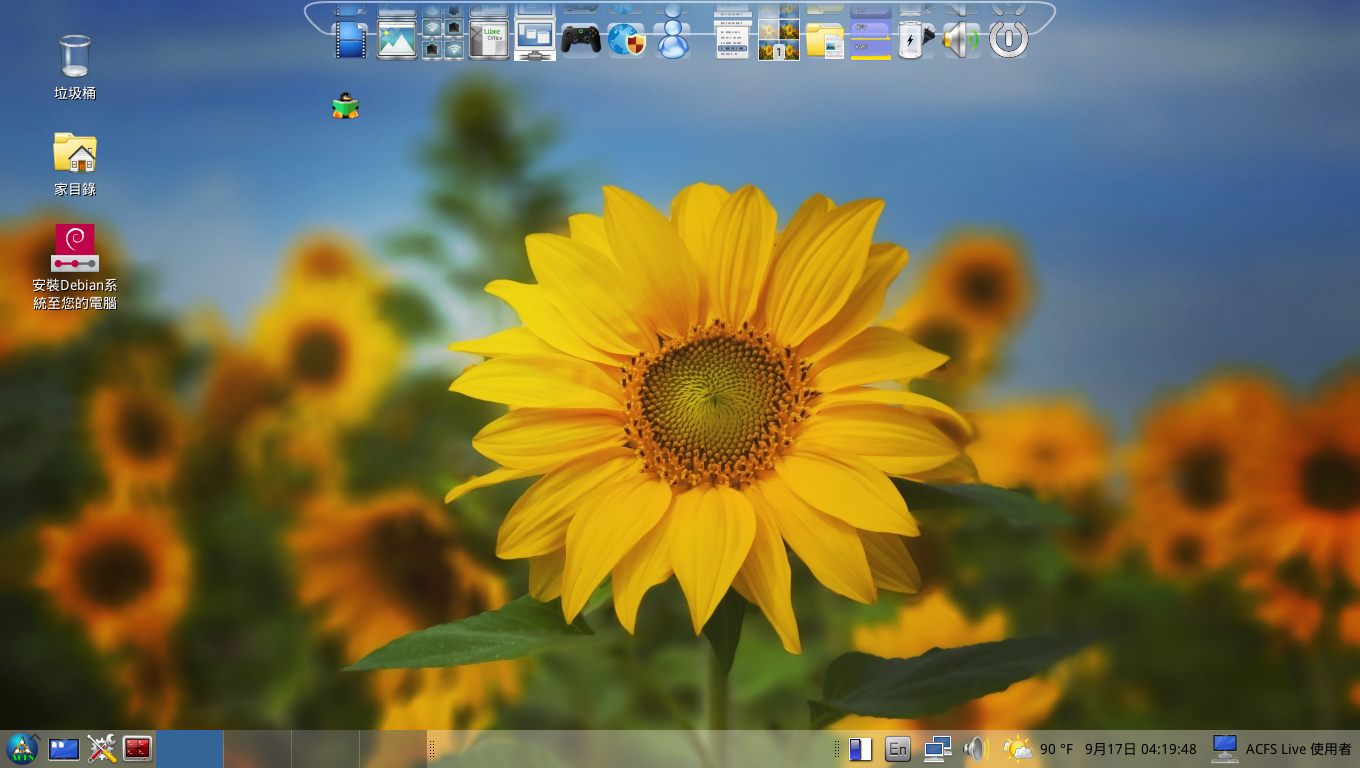This screenshot has height=768, width=1360.
Task: Open the video film strip launcher in dock
Action: pos(350,40)
